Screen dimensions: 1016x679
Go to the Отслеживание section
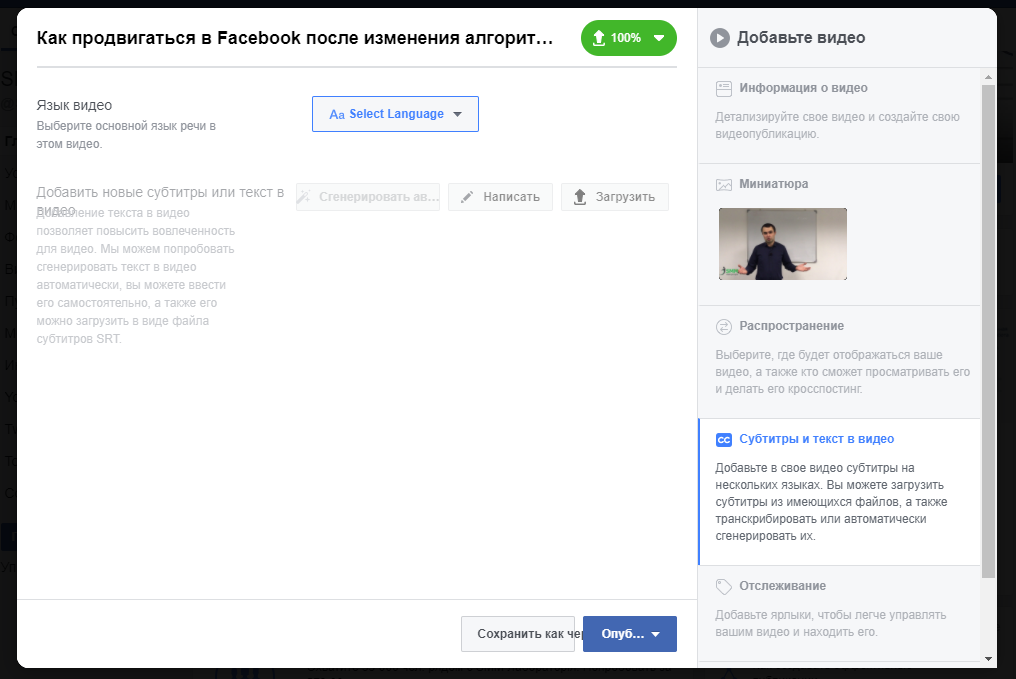tap(839, 614)
